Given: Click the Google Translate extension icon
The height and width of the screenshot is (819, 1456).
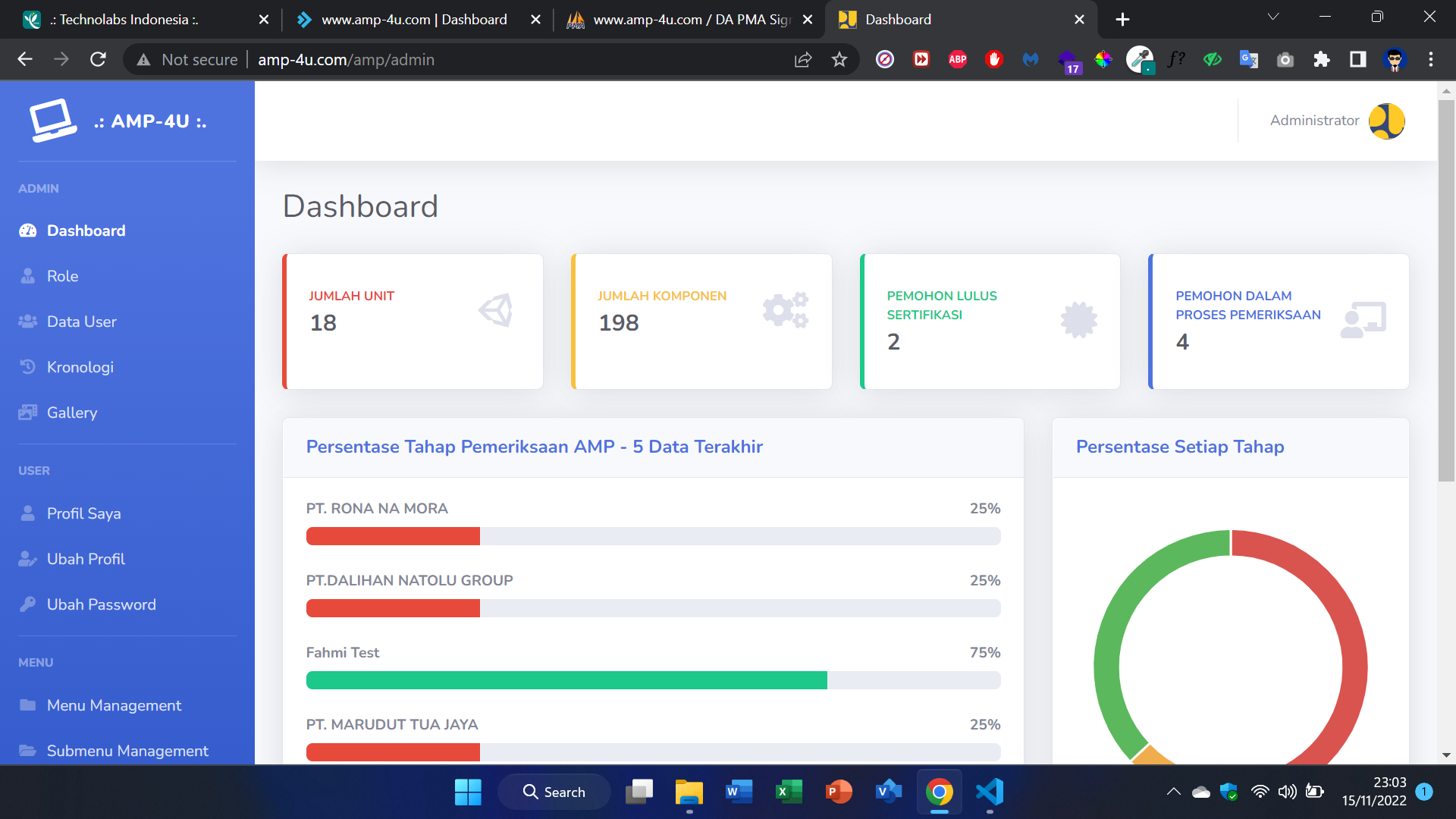Looking at the screenshot, I should pos(1248,59).
